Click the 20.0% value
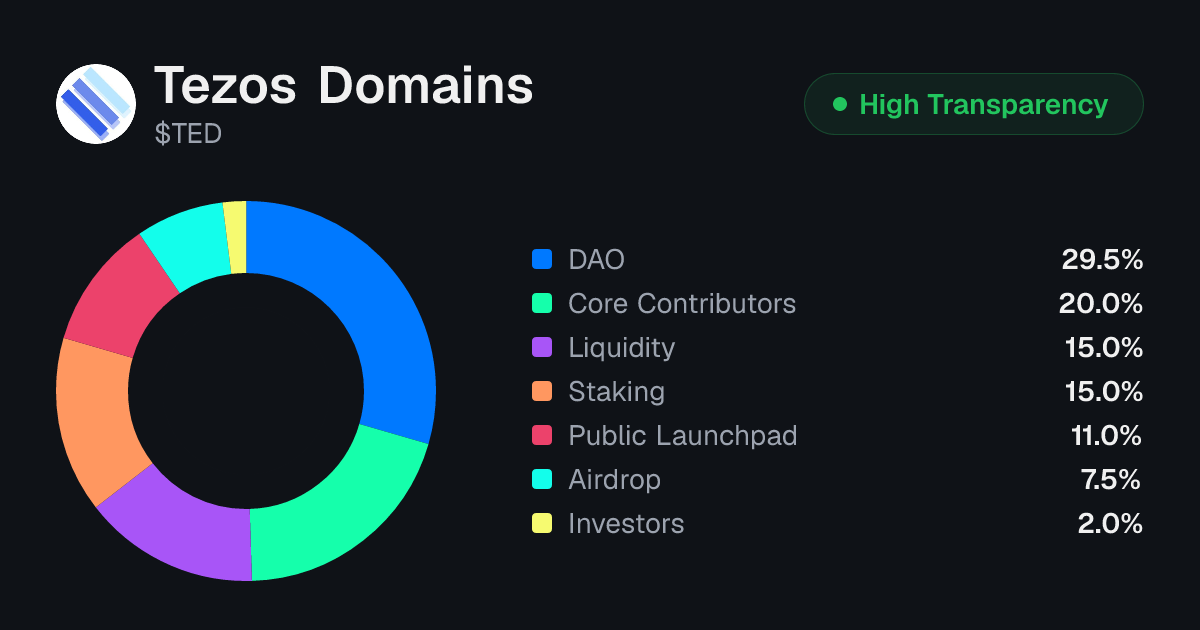The height and width of the screenshot is (630, 1200). click(x=1101, y=304)
